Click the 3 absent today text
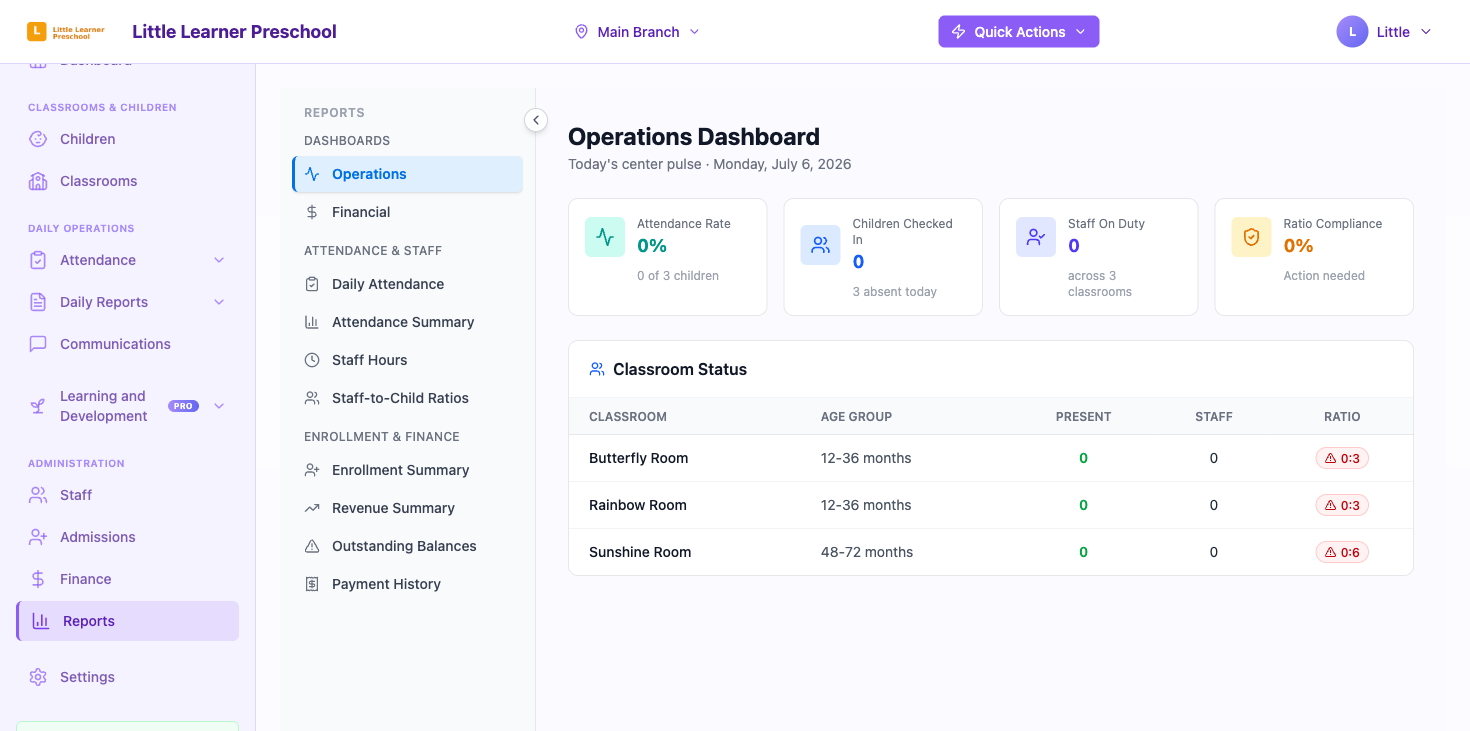1470x731 pixels. click(894, 292)
